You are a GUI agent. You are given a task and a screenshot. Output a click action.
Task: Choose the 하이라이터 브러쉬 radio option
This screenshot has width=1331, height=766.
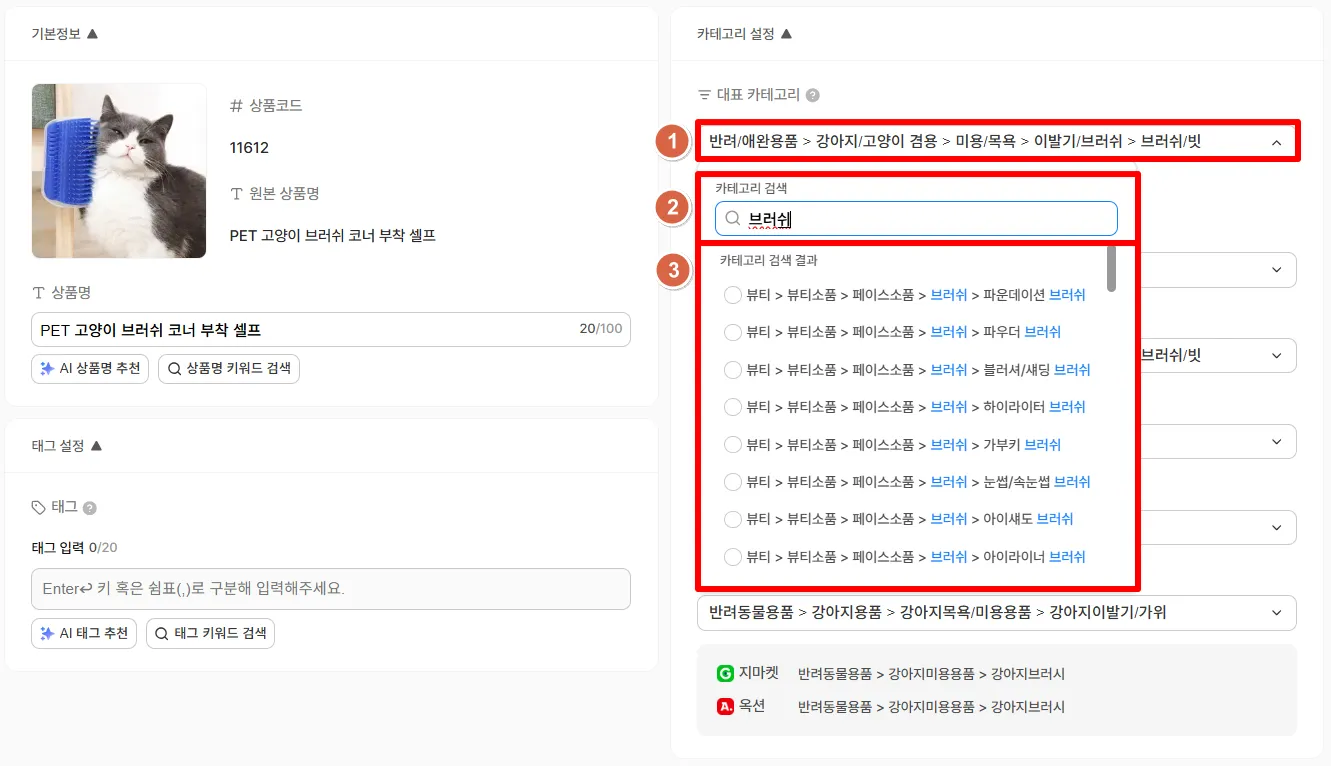(733, 407)
